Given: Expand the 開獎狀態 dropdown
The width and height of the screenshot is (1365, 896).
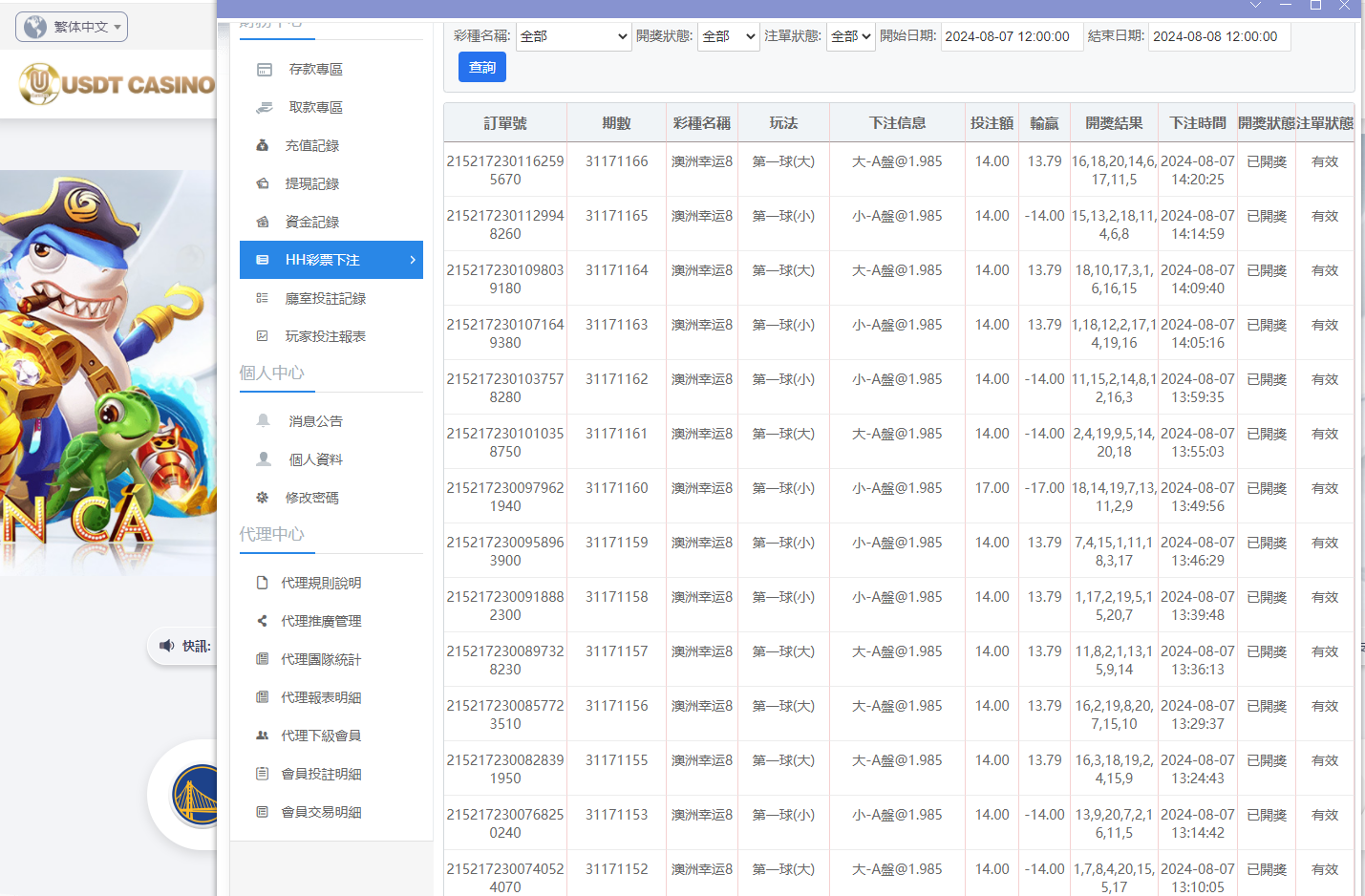Looking at the screenshot, I should pyautogui.click(x=728, y=35).
